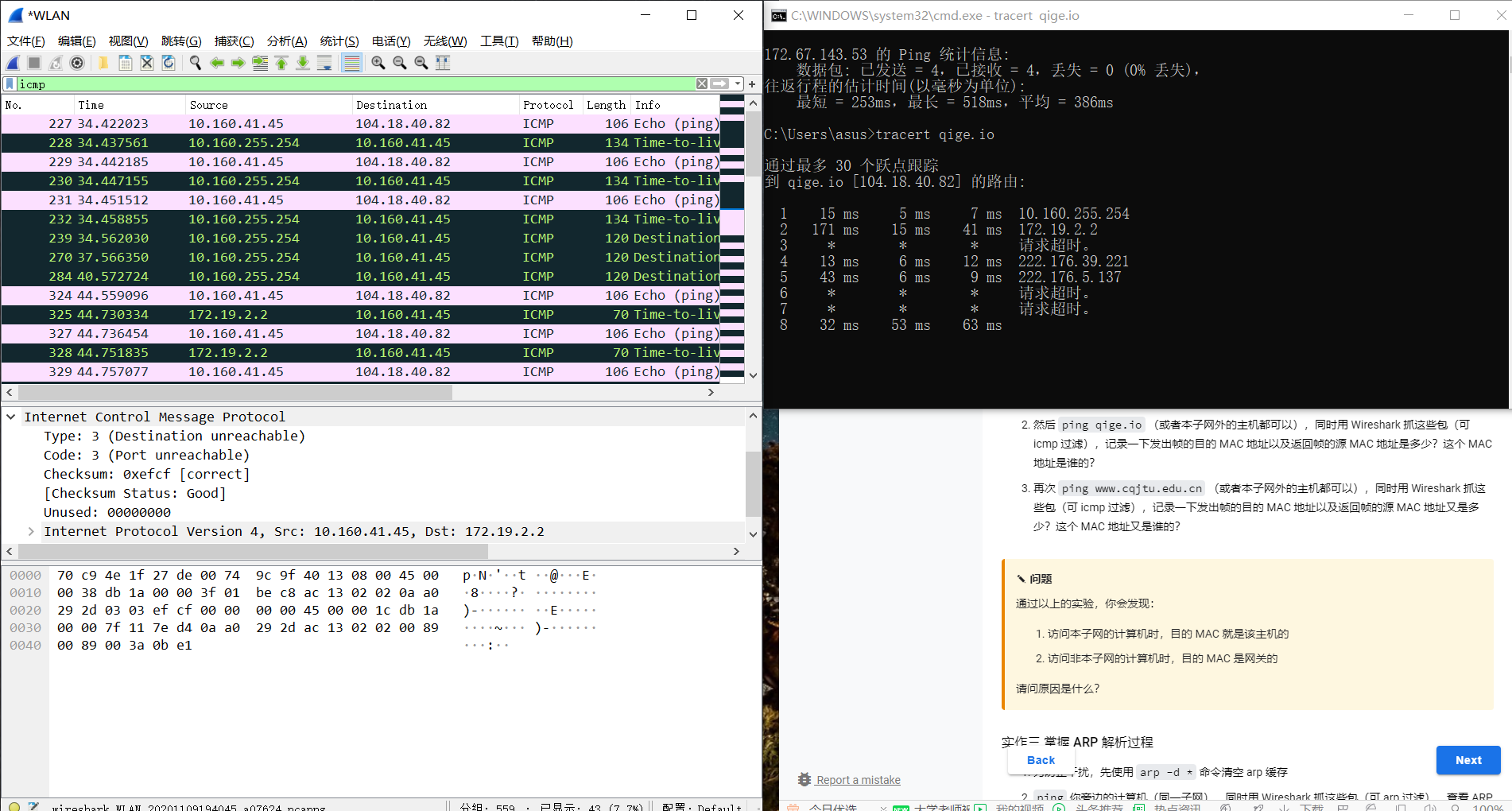This screenshot has width=1512, height=811.
Task: Open the 文件(F) menu
Action: 25,41
